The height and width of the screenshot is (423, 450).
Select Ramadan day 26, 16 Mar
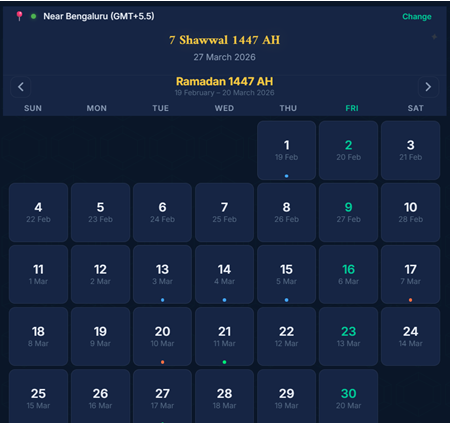[x=100, y=396]
